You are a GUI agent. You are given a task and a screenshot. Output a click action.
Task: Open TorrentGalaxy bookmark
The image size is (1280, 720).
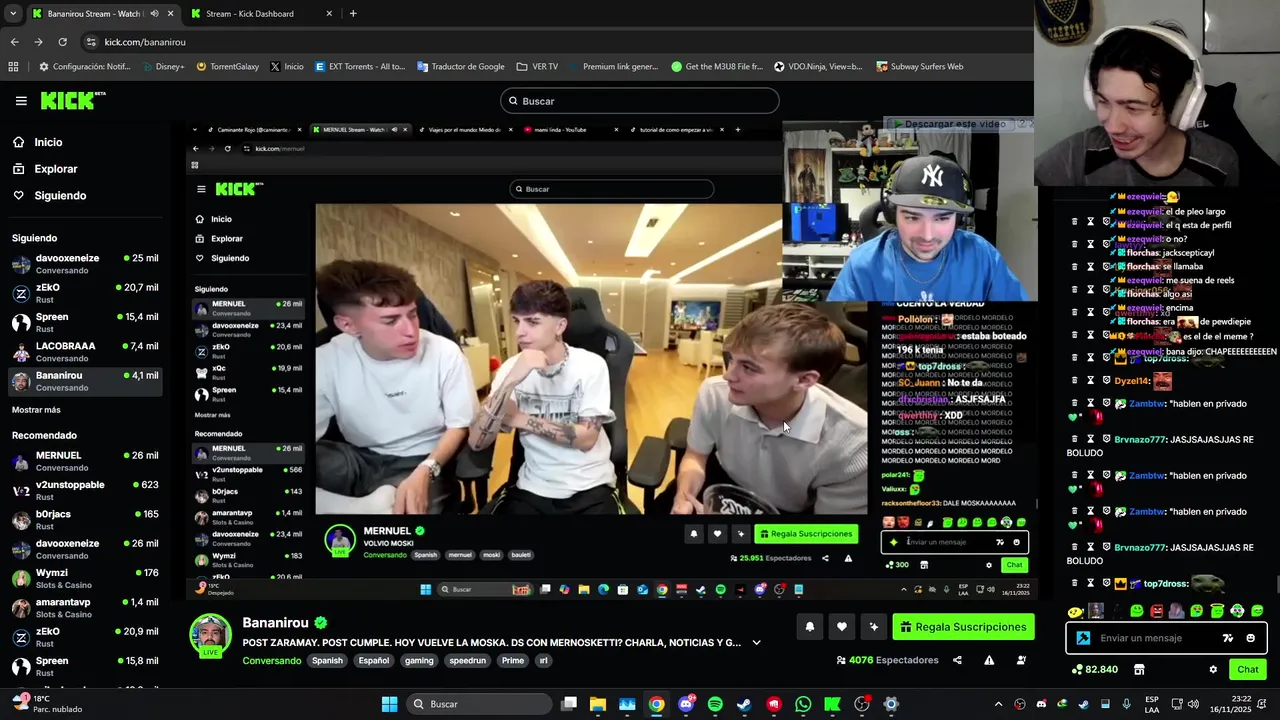pos(227,67)
